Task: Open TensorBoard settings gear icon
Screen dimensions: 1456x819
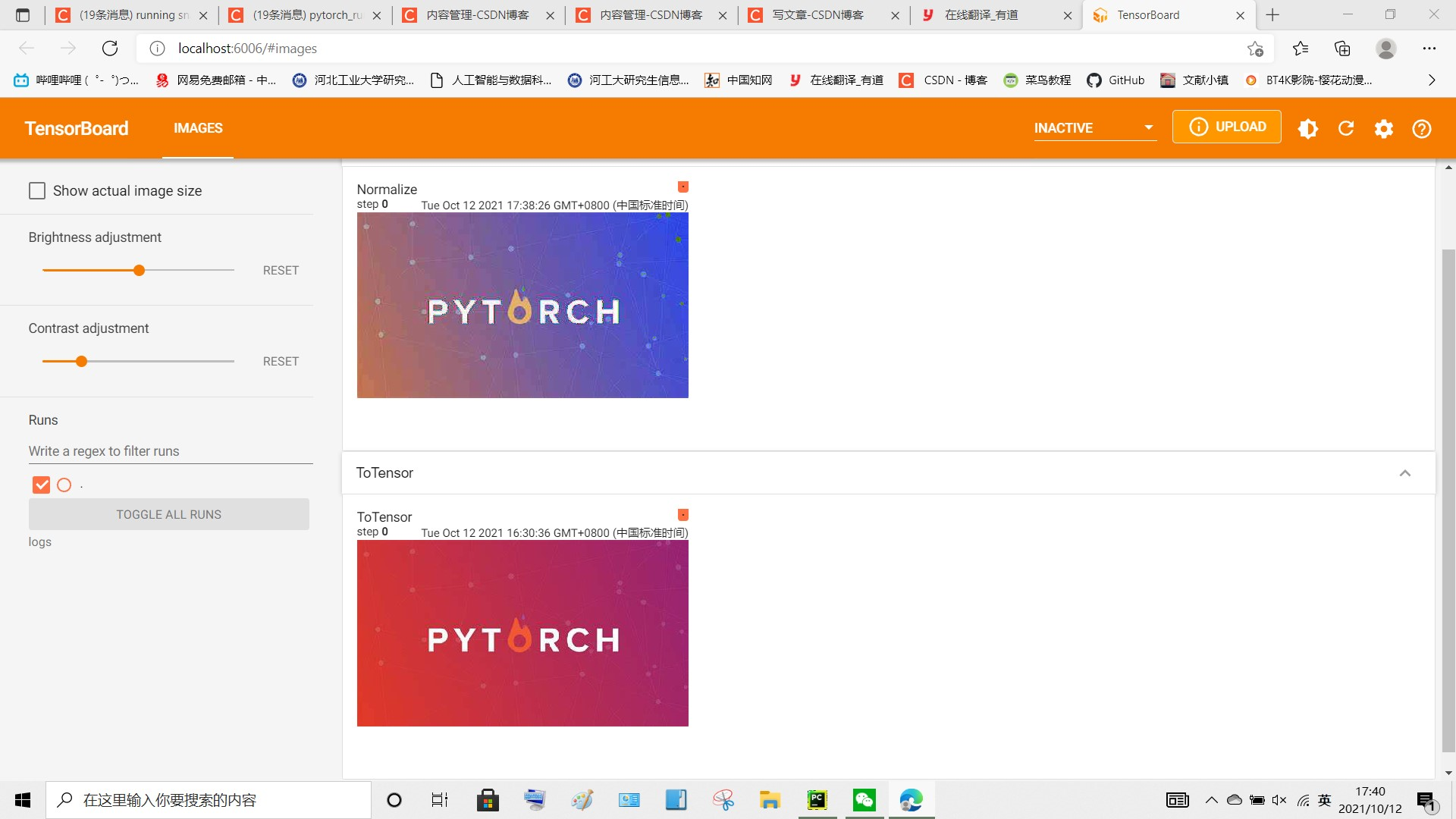Action: click(x=1384, y=128)
